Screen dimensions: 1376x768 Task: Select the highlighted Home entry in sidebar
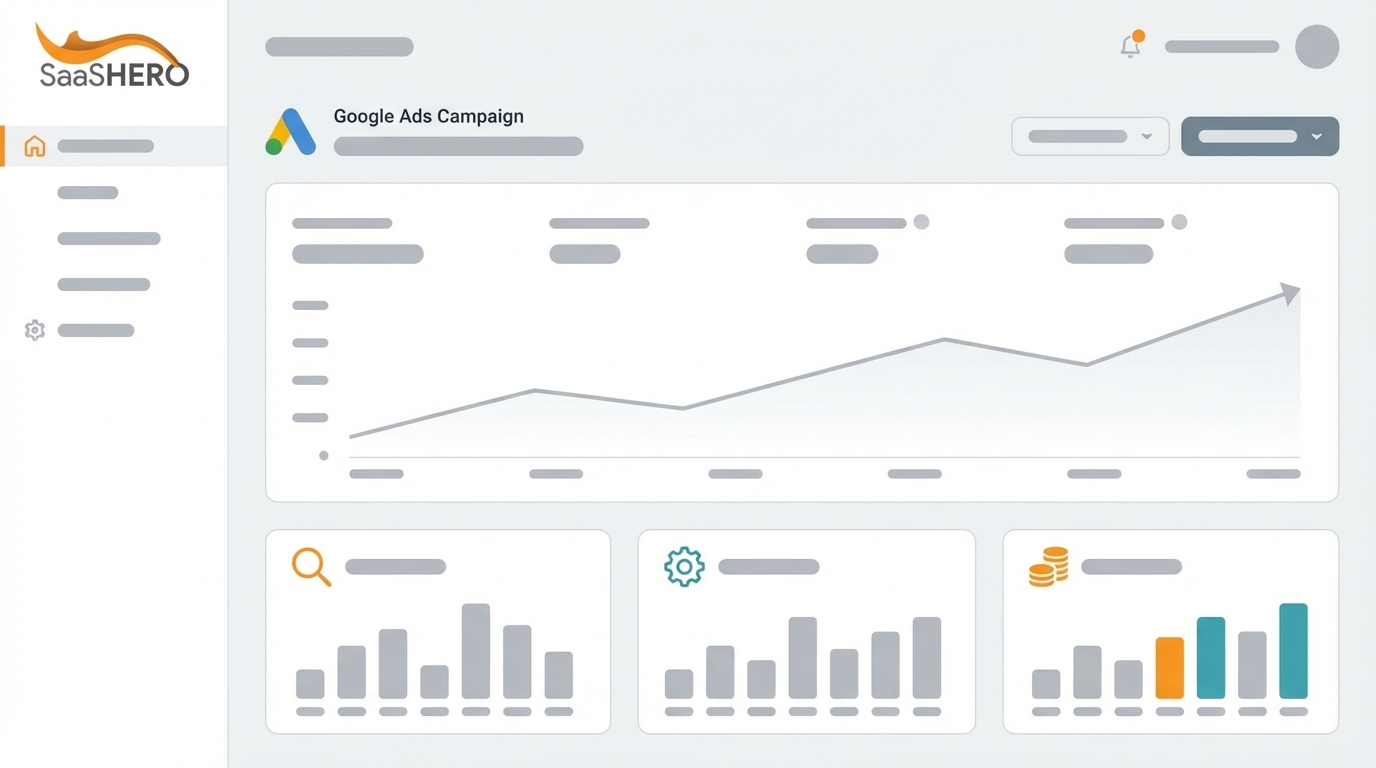coord(105,146)
